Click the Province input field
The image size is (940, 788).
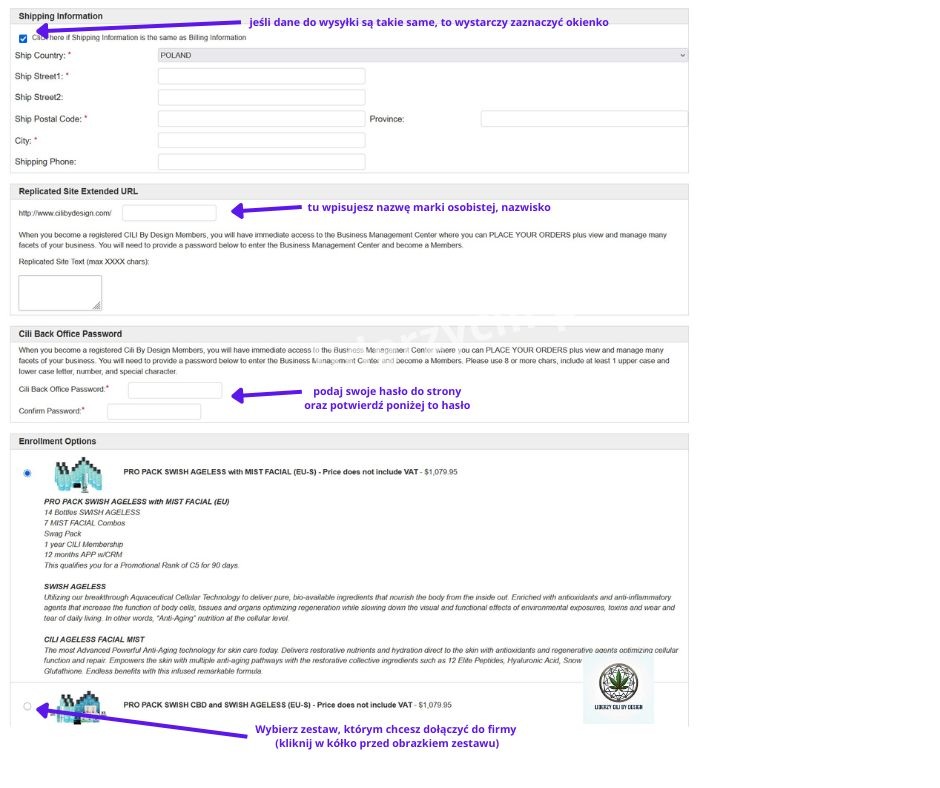[x=584, y=119]
